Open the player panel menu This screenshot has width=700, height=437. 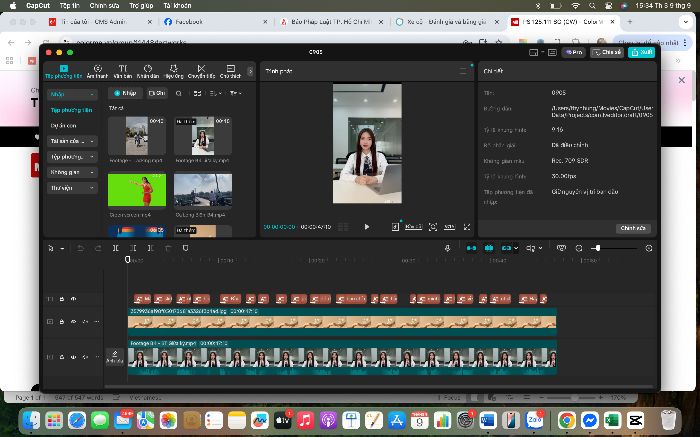[x=463, y=71]
